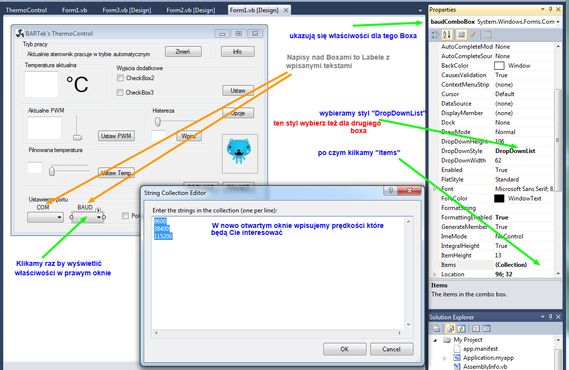Toggle CheckBox2 on the form
569x370 pixels.
pos(120,78)
